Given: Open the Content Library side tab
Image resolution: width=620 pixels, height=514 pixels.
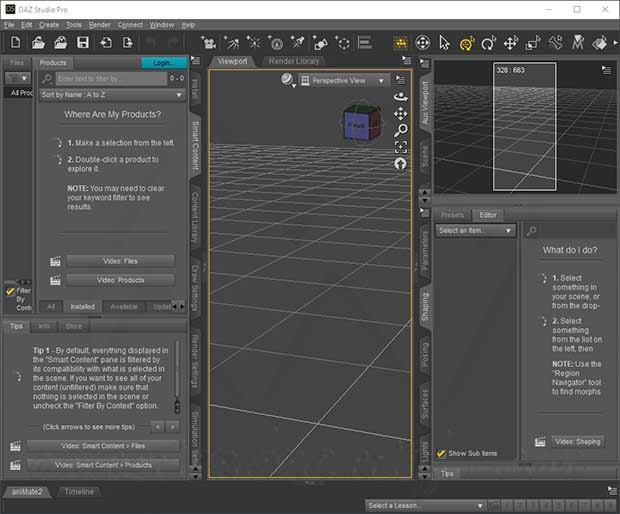Looking at the screenshot, I should [195, 218].
